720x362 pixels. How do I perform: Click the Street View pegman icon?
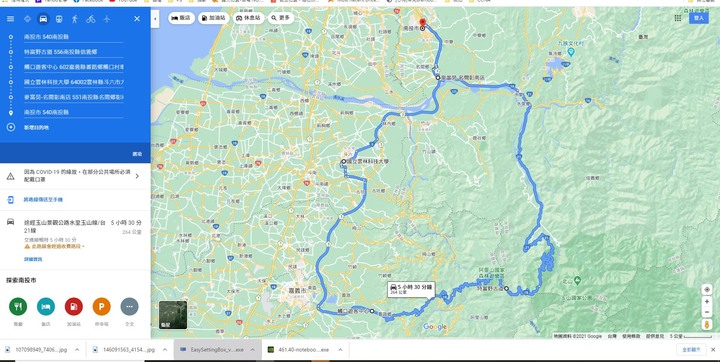coord(707,324)
